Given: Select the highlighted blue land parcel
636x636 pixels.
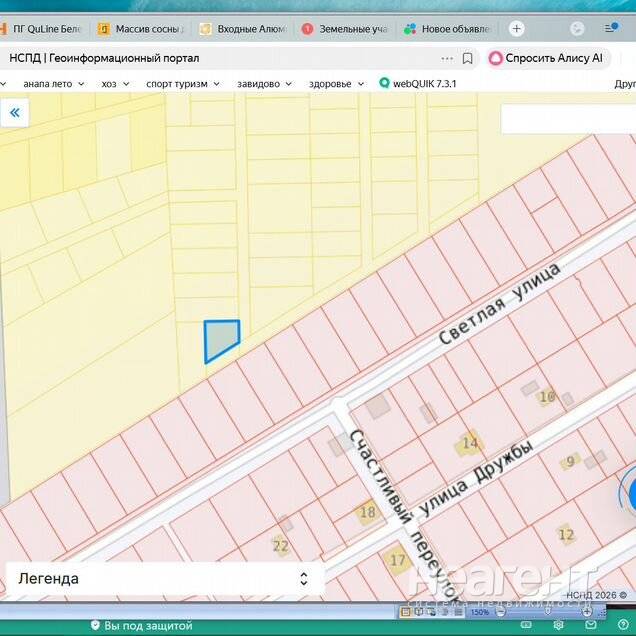Looking at the screenshot, I should point(219,339).
